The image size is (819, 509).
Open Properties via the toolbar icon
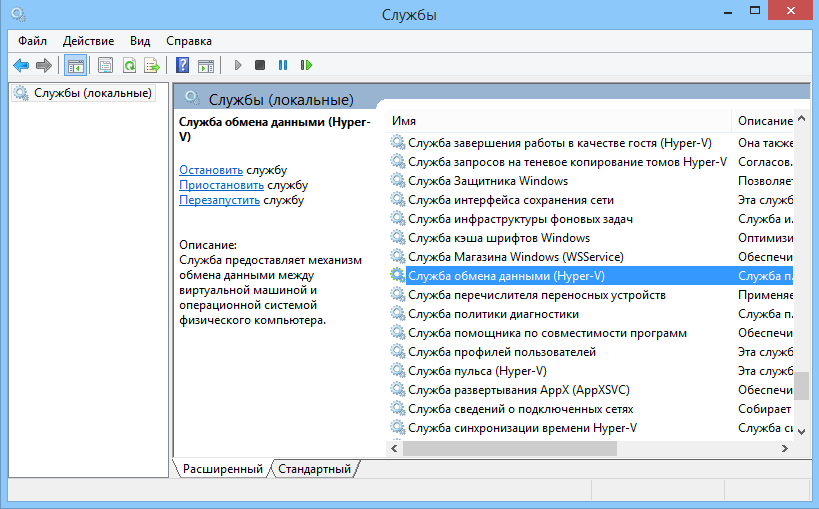tap(105, 65)
